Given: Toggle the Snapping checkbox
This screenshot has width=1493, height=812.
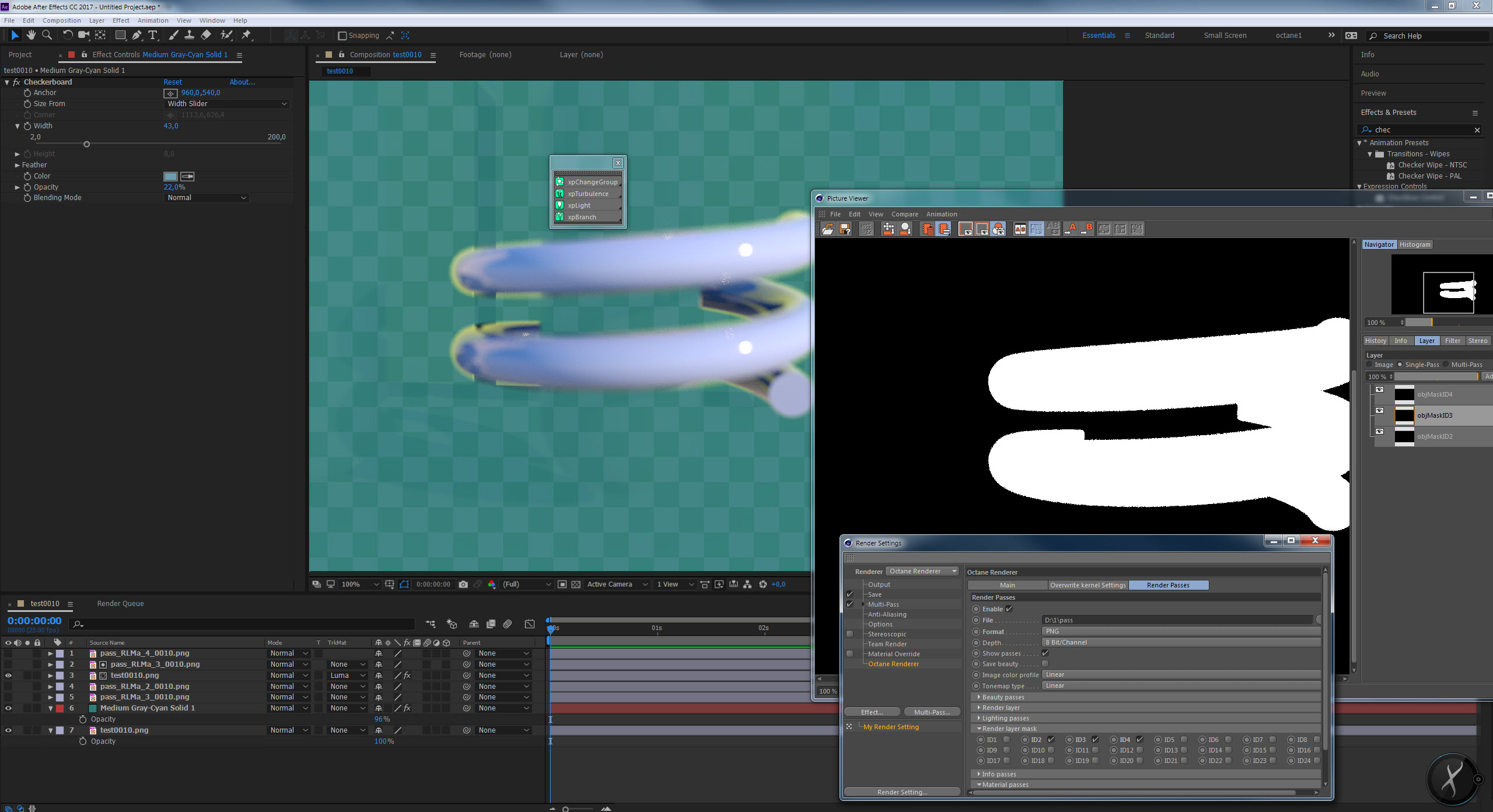Looking at the screenshot, I should pyautogui.click(x=342, y=36).
